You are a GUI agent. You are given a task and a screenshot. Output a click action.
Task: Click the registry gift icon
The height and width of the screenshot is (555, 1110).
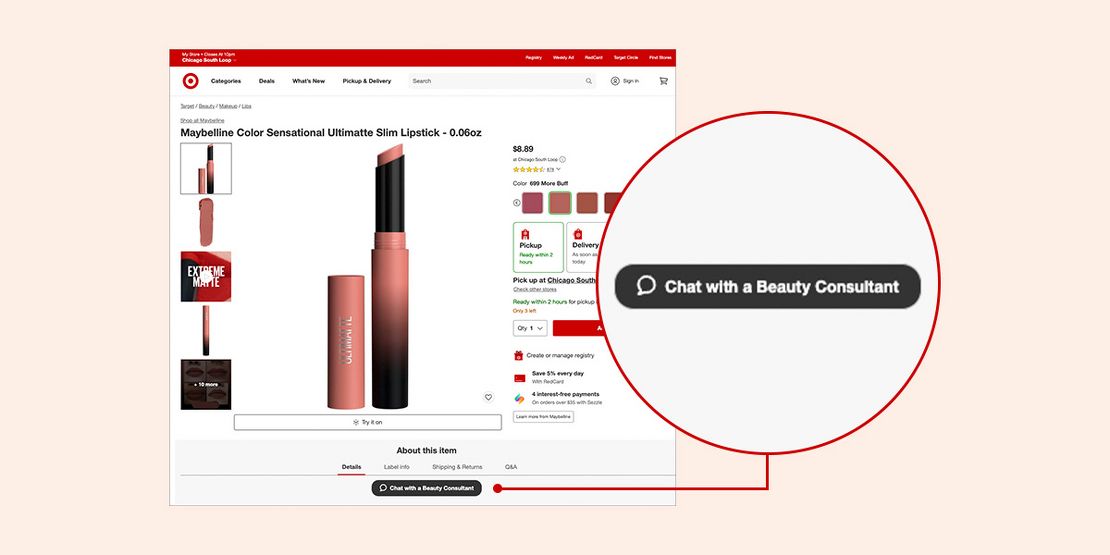(x=519, y=355)
